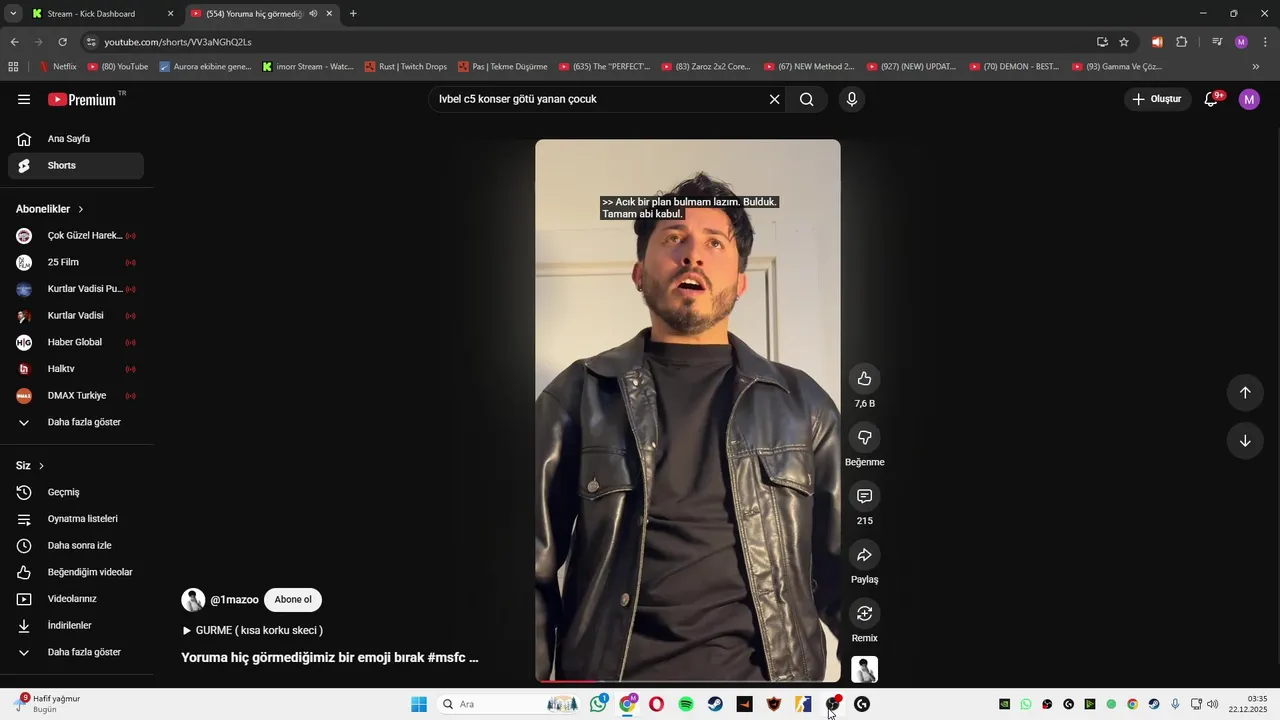Open the Chrome three-dot menu
This screenshot has height=720, width=1280.
[x=1266, y=42]
